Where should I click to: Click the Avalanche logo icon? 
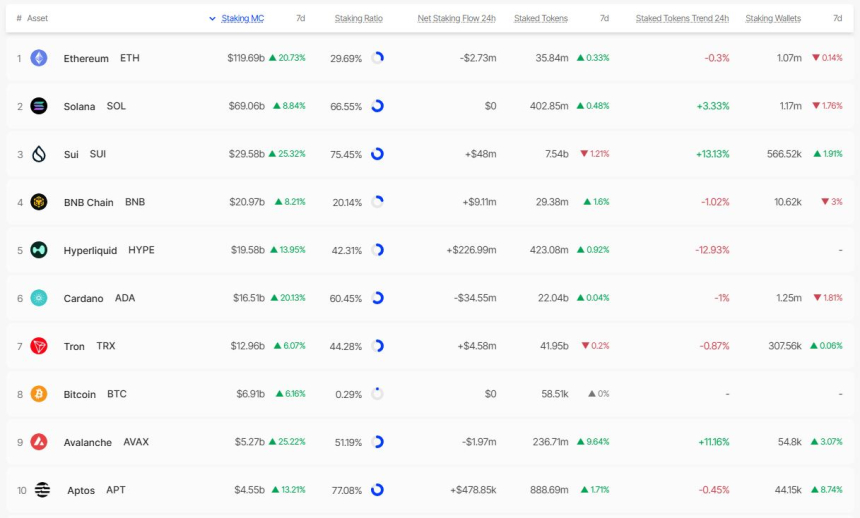[x=39, y=442]
